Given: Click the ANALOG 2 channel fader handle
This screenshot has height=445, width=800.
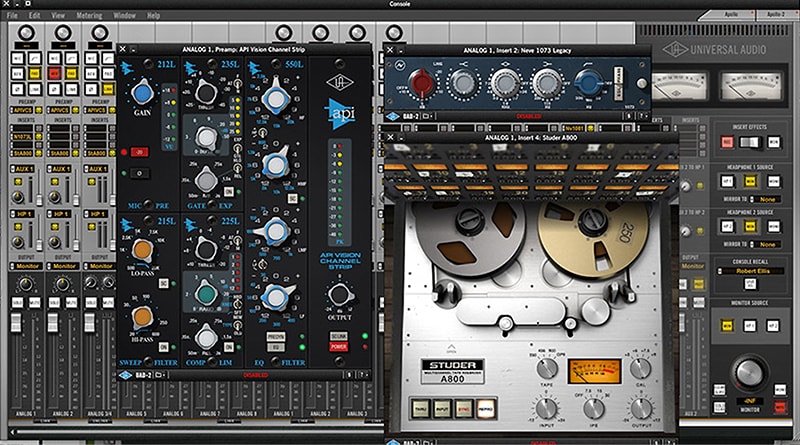Looking at the screenshot, I should point(53,323).
